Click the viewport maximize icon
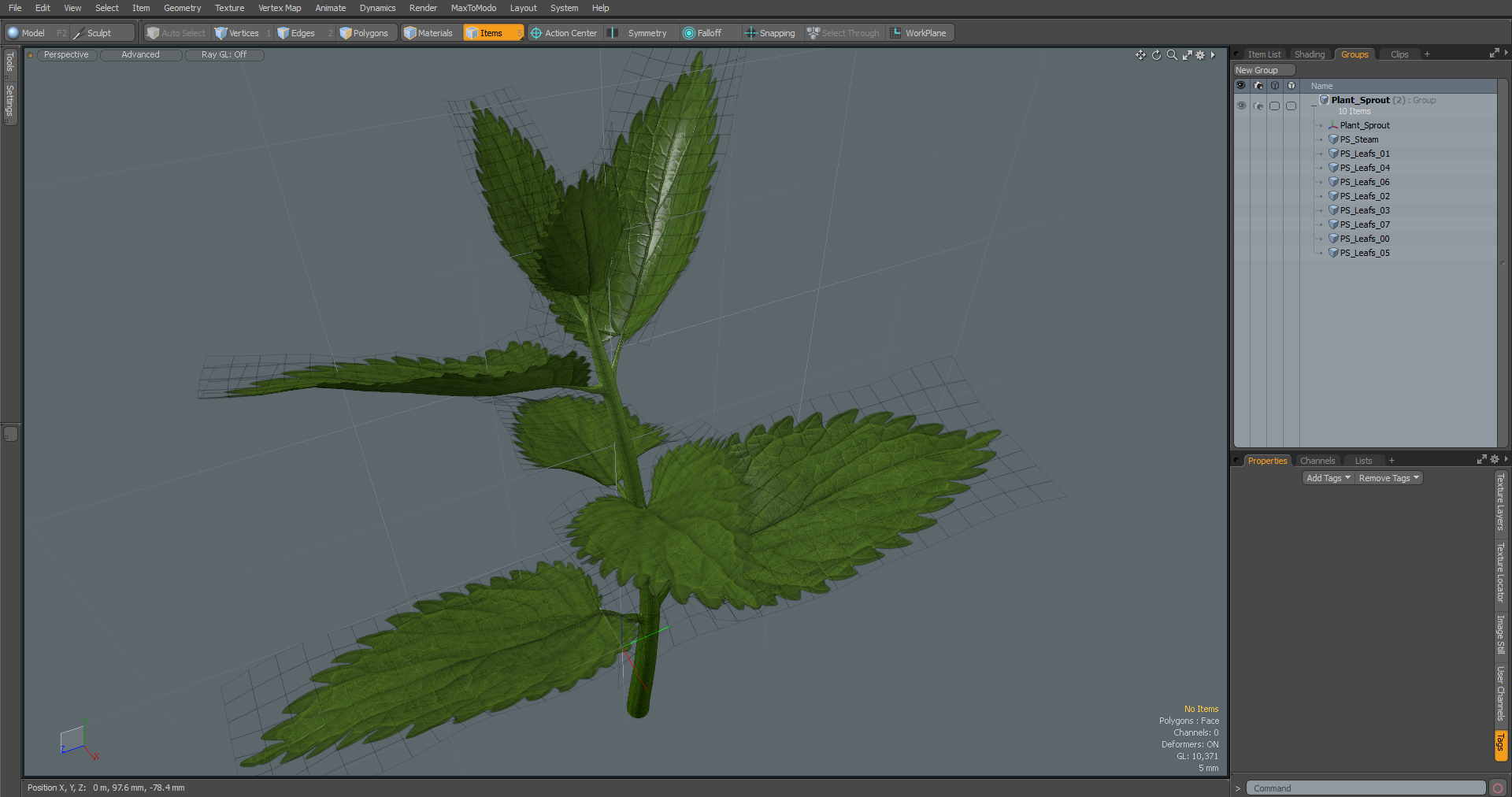Viewport: 1512px width, 797px height. coord(1187,55)
